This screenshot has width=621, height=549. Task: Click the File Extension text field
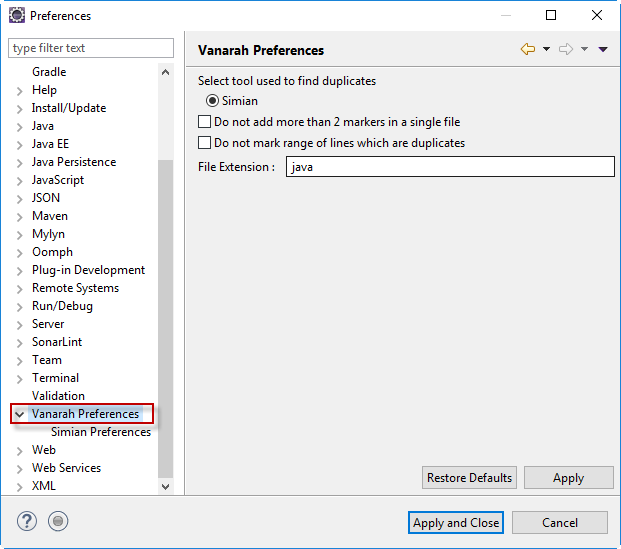coord(449,167)
